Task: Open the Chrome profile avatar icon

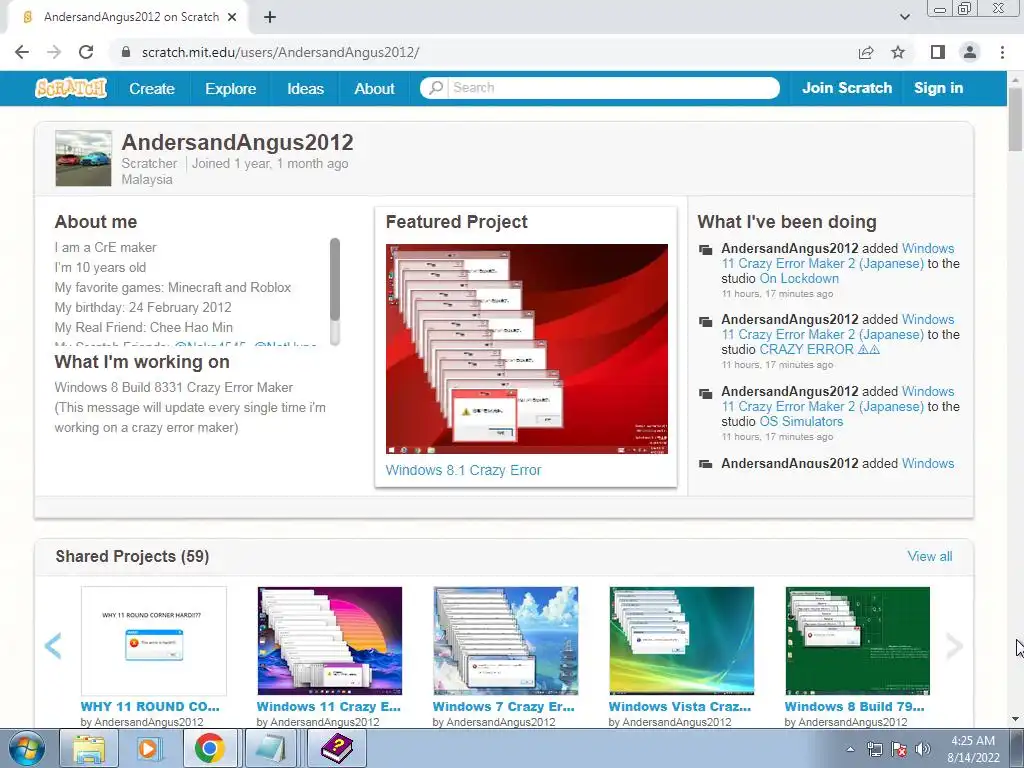Action: (970, 52)
